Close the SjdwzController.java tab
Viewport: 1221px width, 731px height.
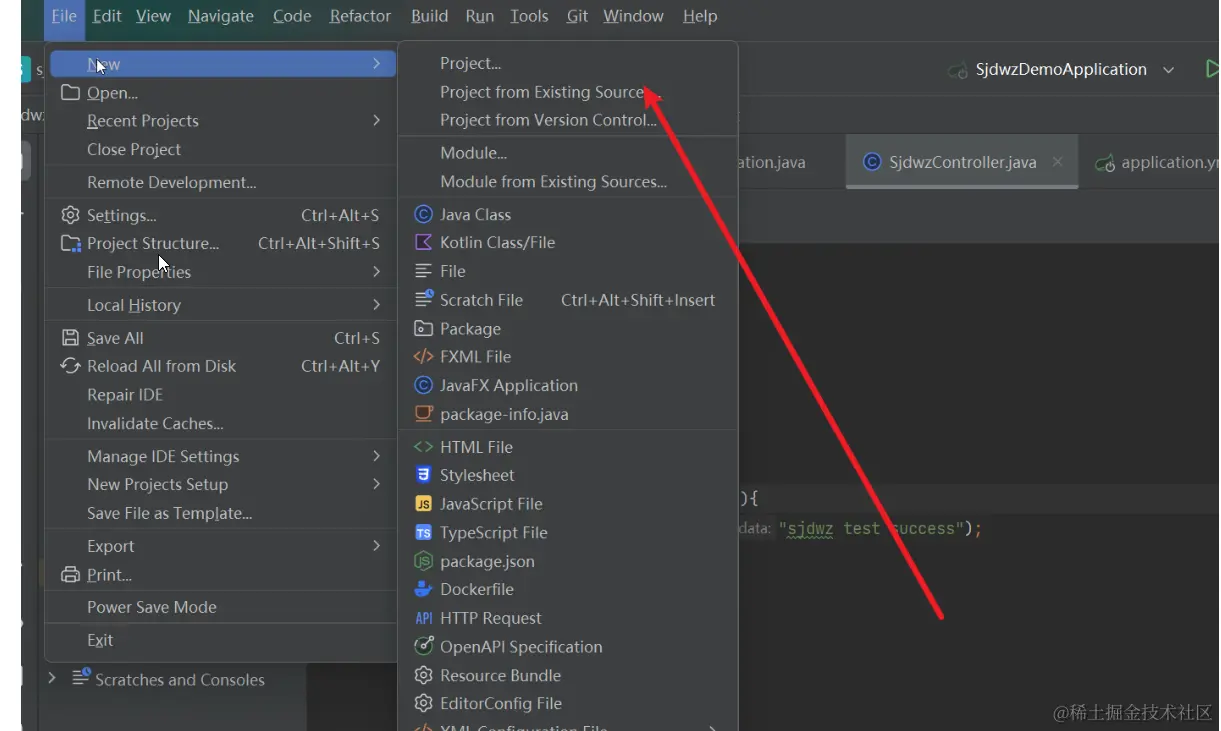click(1058, 162)
